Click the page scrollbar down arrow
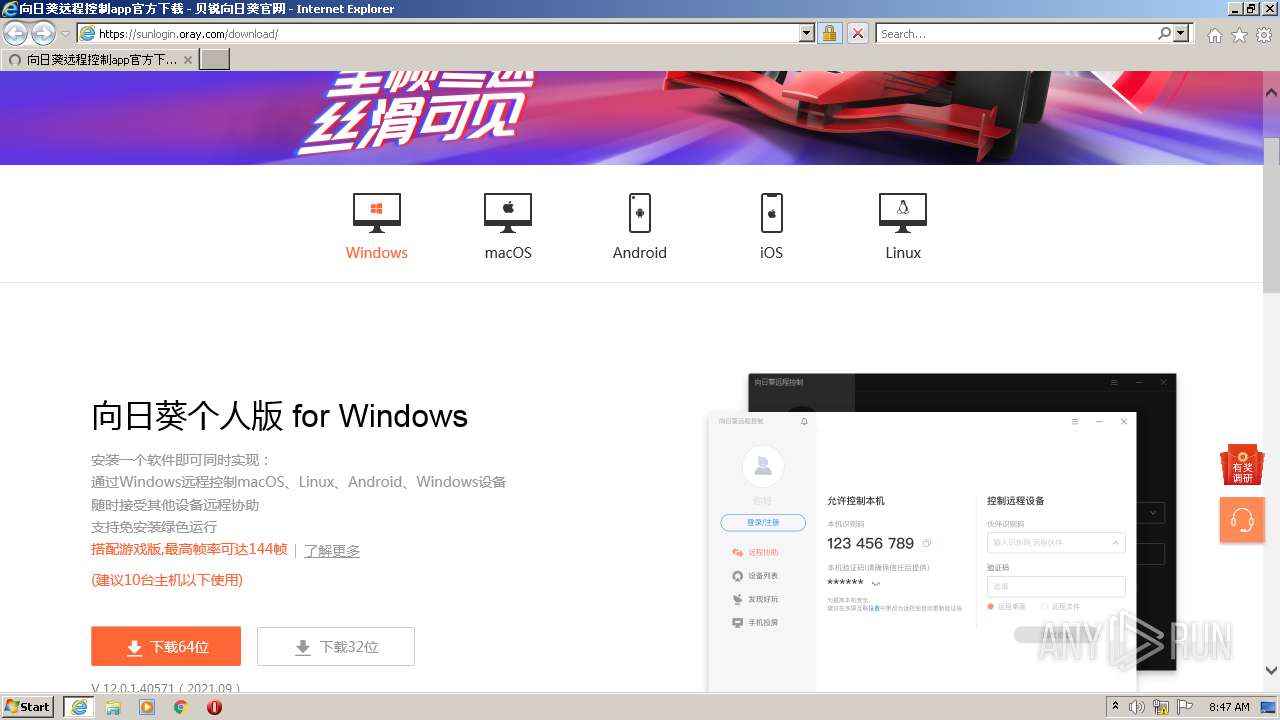Image resolution: width=1280 pixels, height=720 pixels. (1272, 671)
